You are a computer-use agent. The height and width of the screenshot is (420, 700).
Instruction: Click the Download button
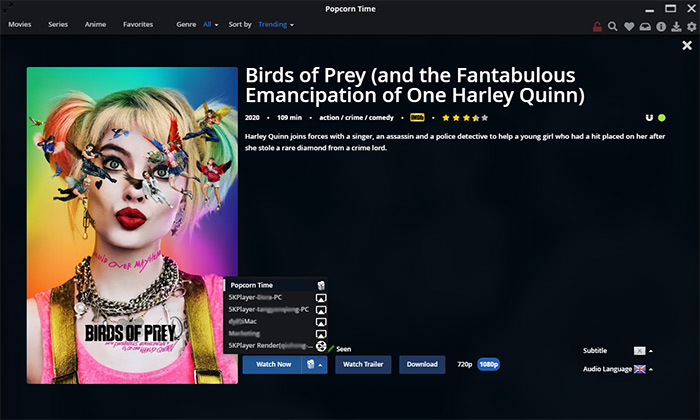(x=422, y=365)
